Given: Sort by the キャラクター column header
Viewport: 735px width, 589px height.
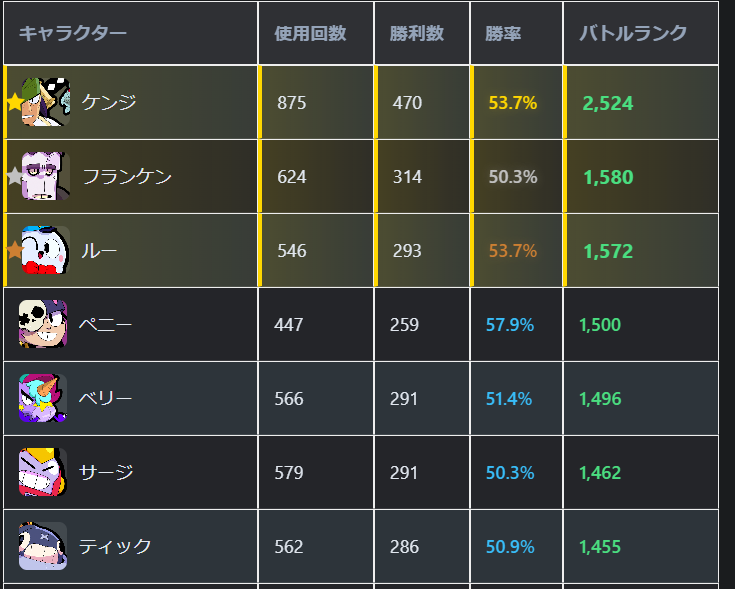Looking at the screenshot, I should tap(73, 33).
